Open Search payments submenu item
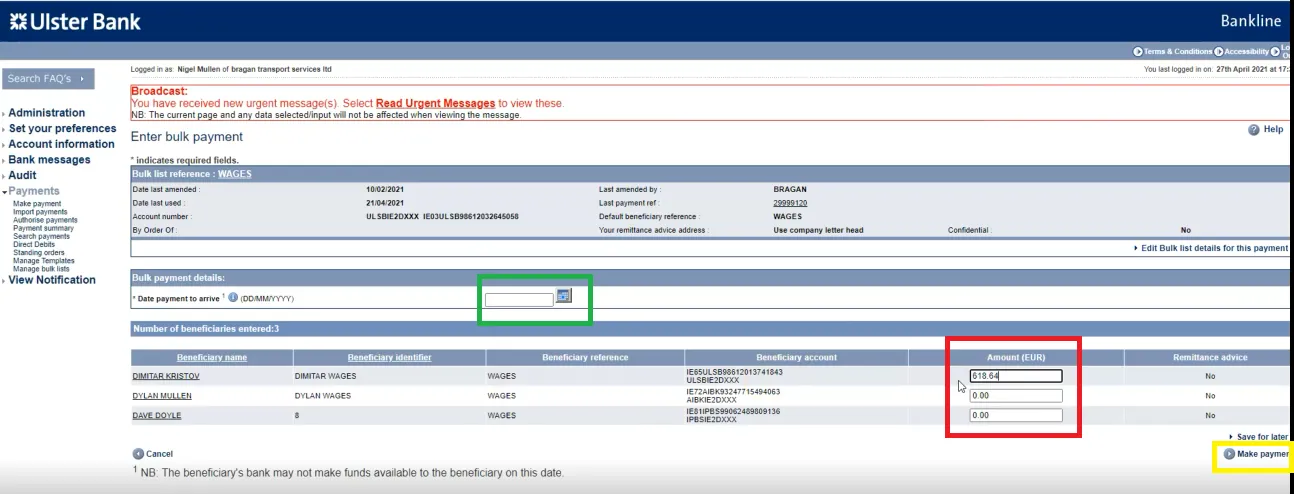1294x494 pixels. (x=41, y=236)
